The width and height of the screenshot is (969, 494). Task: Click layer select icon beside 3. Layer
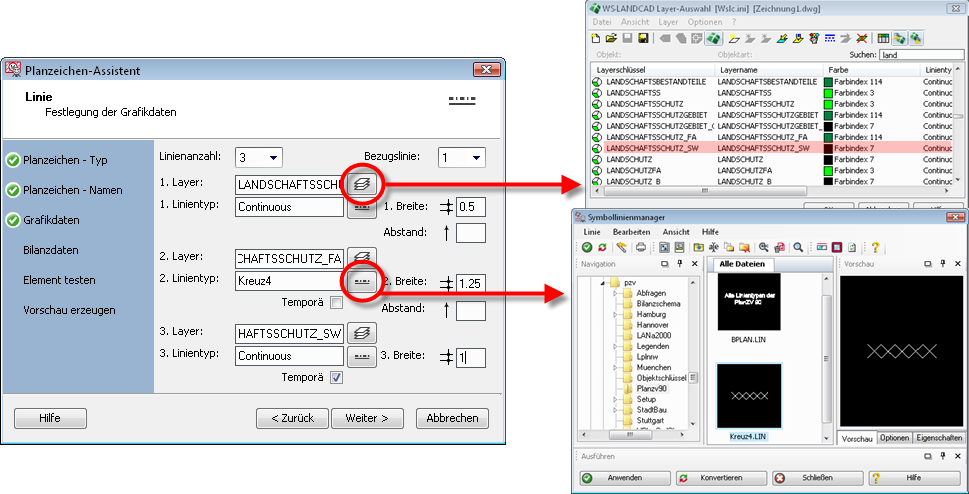[x=361, y=332]
